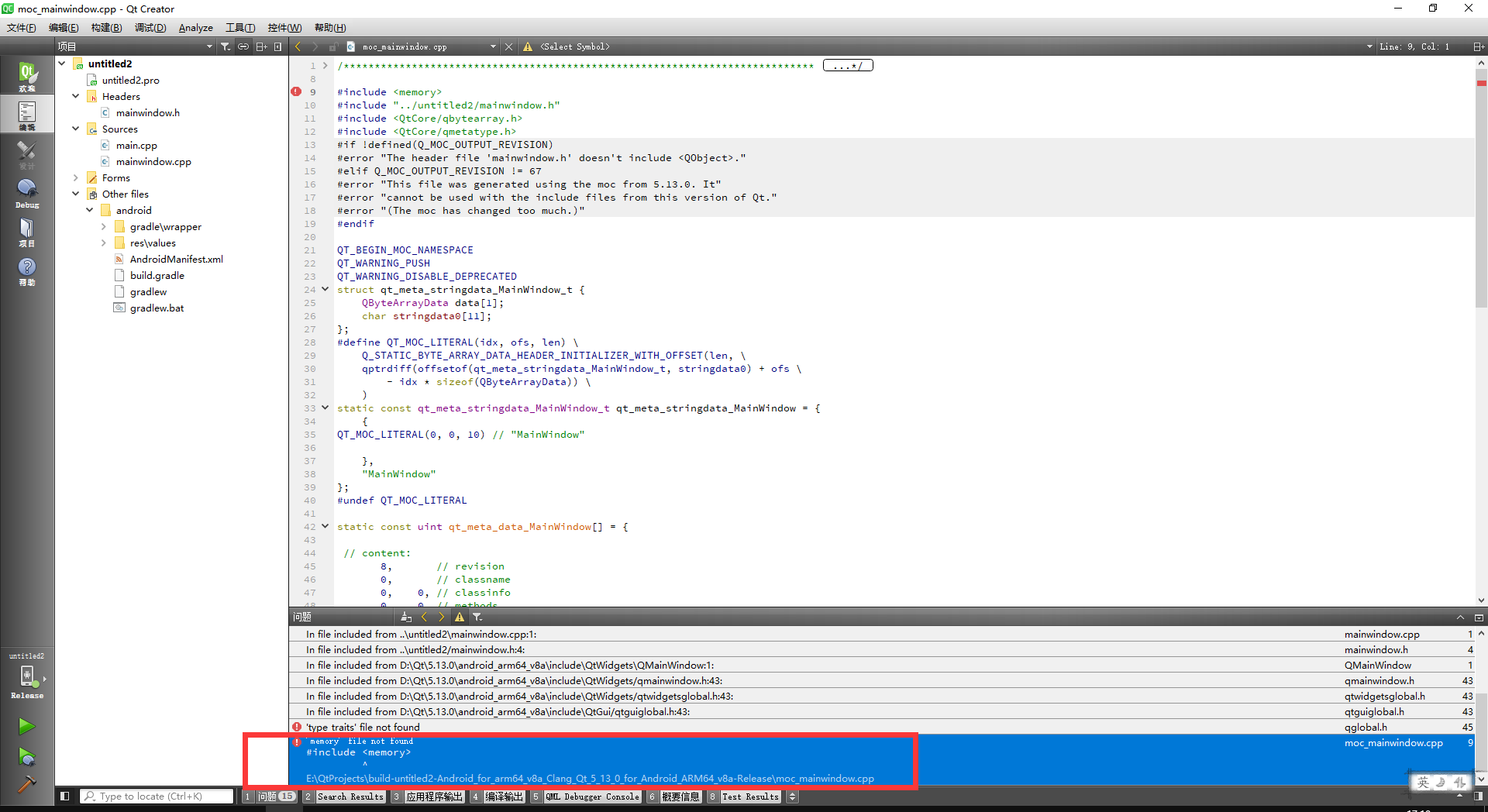This screenshot has height=812, width=1488.
Task: Click the file lock icon in the editor toolbar
Action: point(332,46)
